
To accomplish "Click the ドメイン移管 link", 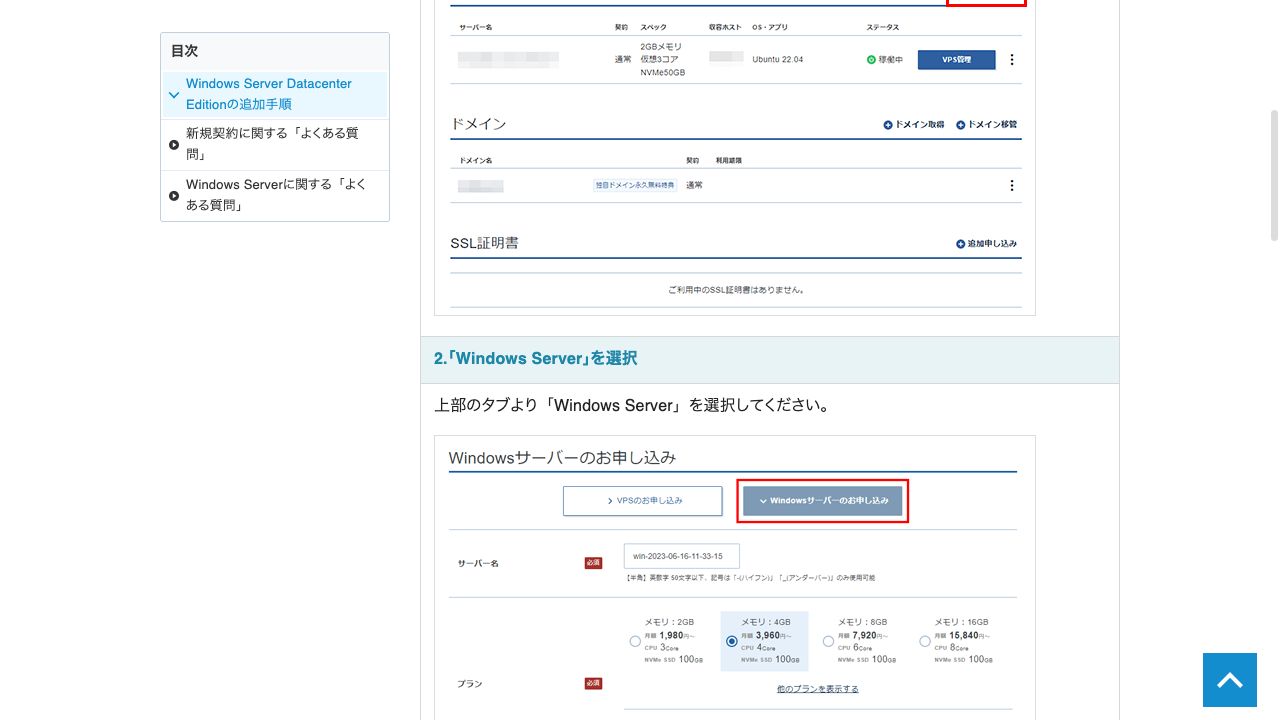I will point(986,125).
